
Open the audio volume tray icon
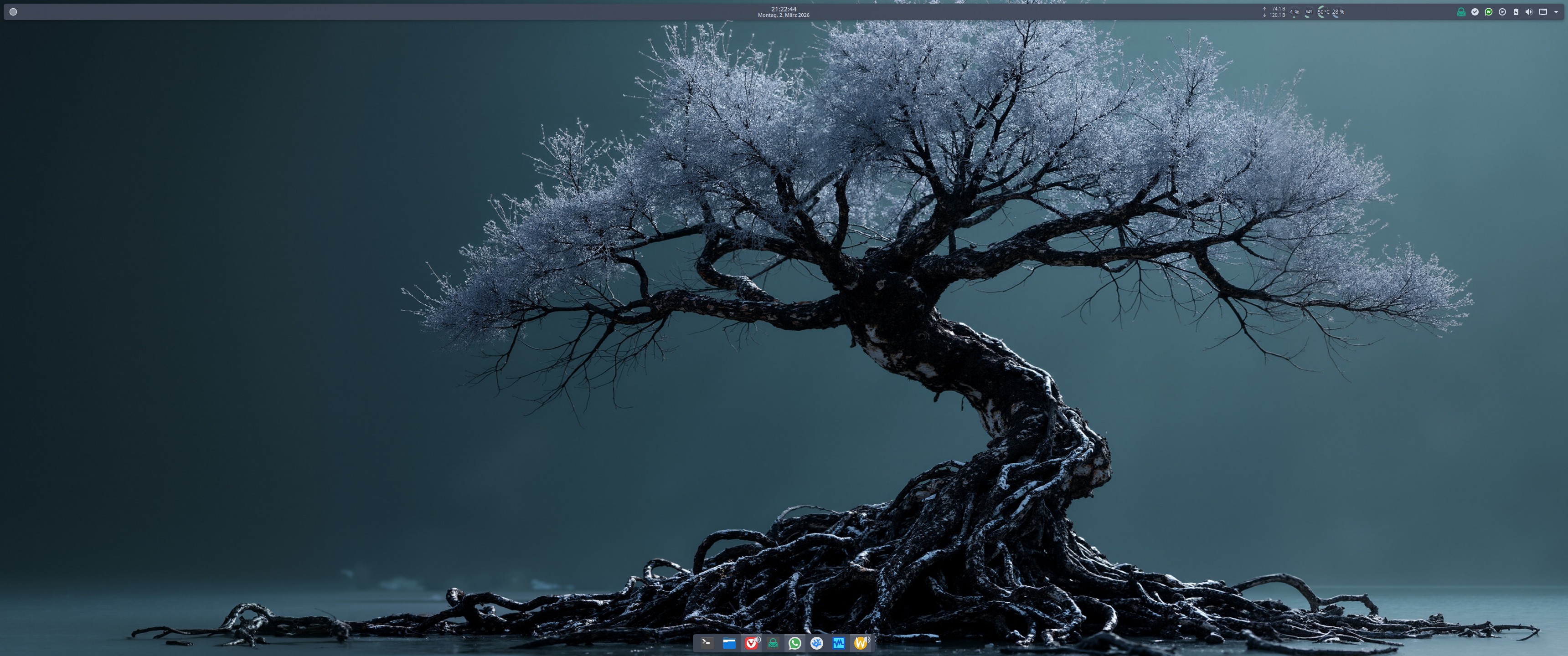coord(1529,11)
